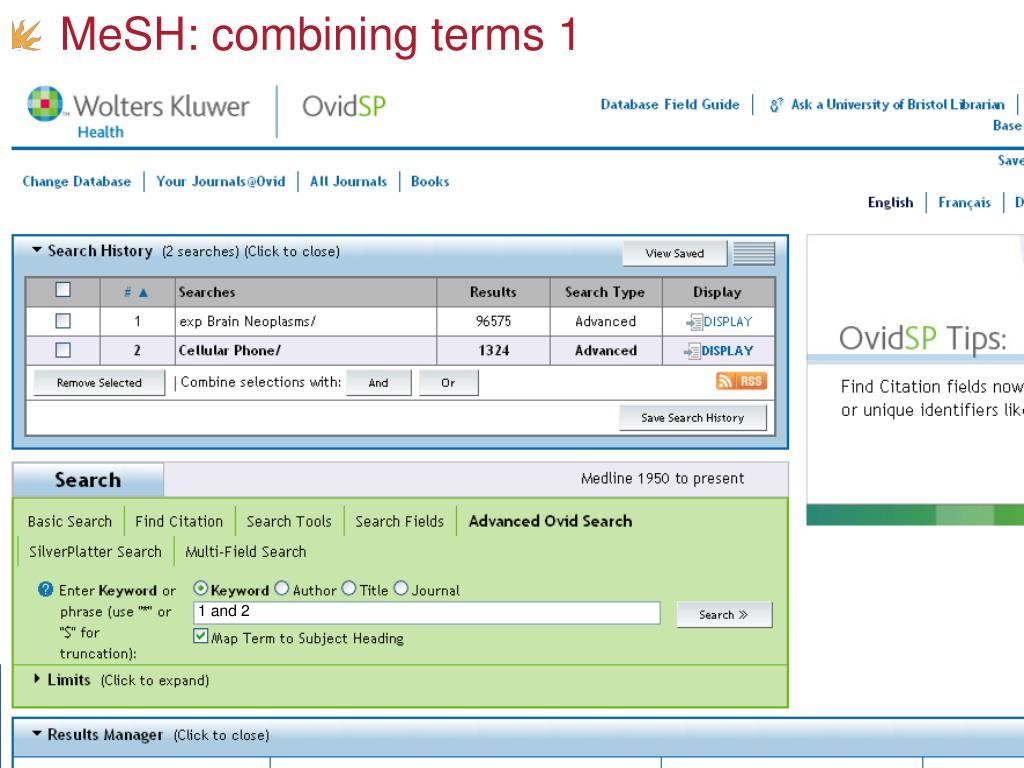Viewport: 1024px width, 768px height.
Task: Click the 1324 results value
Action: pos(493,351)
